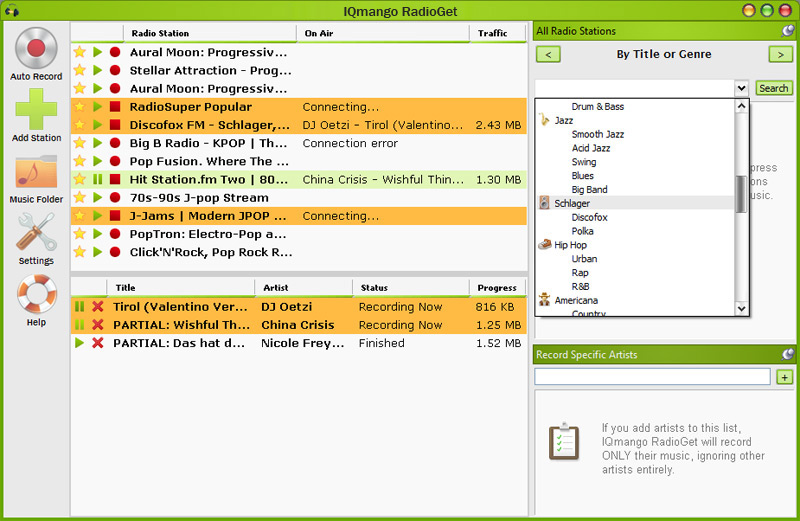Stop recording J-Jams Modern JPOP
The image size is (800, 521).
point(115,216)
